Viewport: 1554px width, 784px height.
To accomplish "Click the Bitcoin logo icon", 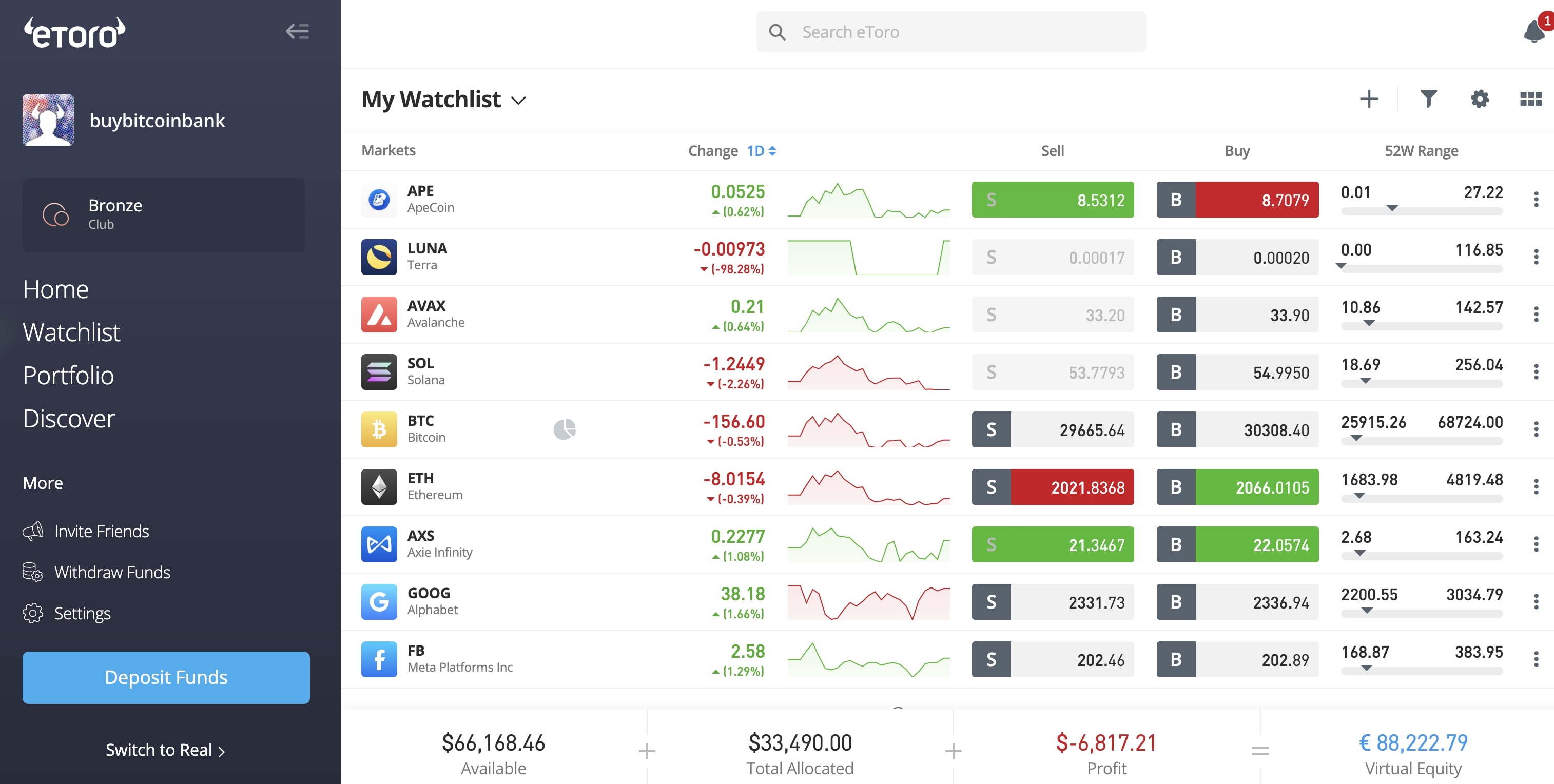I will coord(379,429).
